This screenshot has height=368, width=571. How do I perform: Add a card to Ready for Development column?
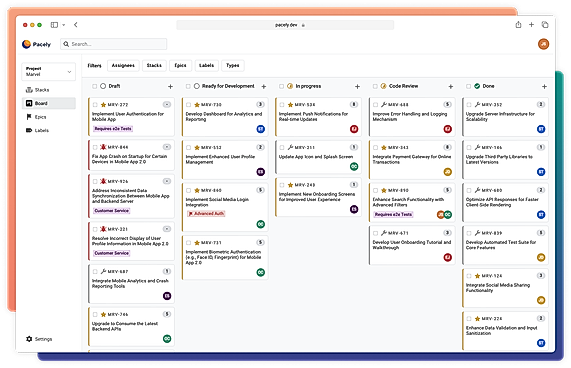tap(264, 87)
